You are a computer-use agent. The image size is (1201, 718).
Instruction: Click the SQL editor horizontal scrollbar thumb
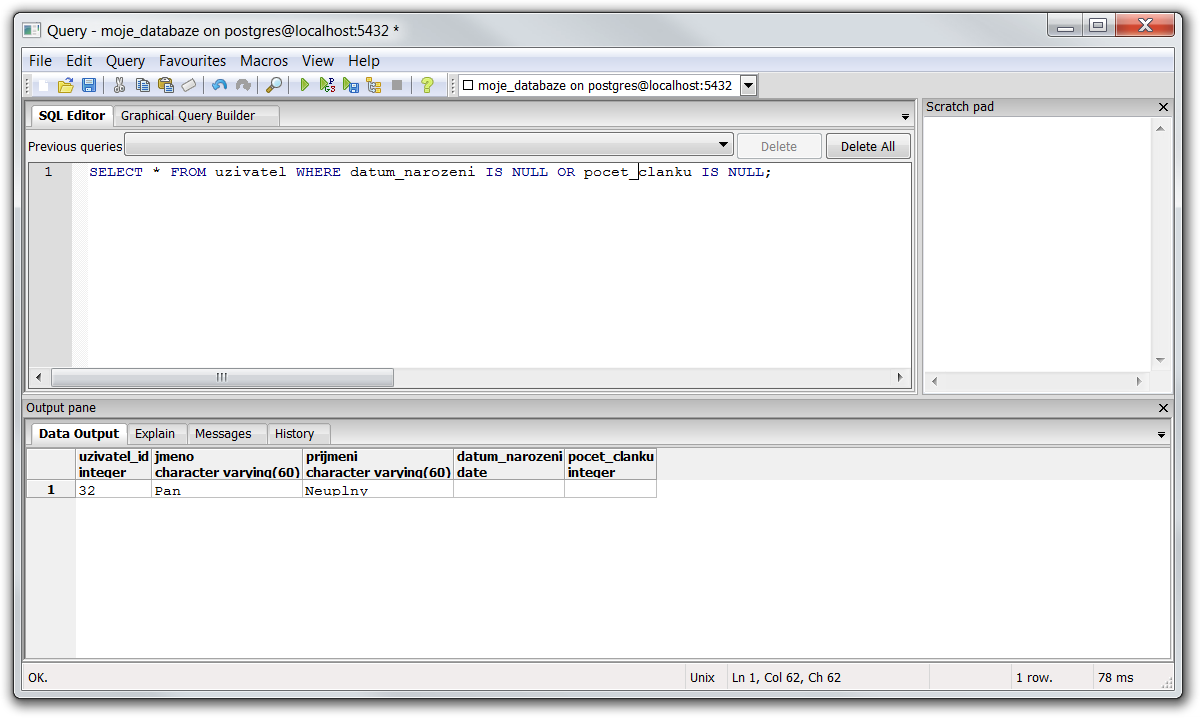click(x=222, y=378)
